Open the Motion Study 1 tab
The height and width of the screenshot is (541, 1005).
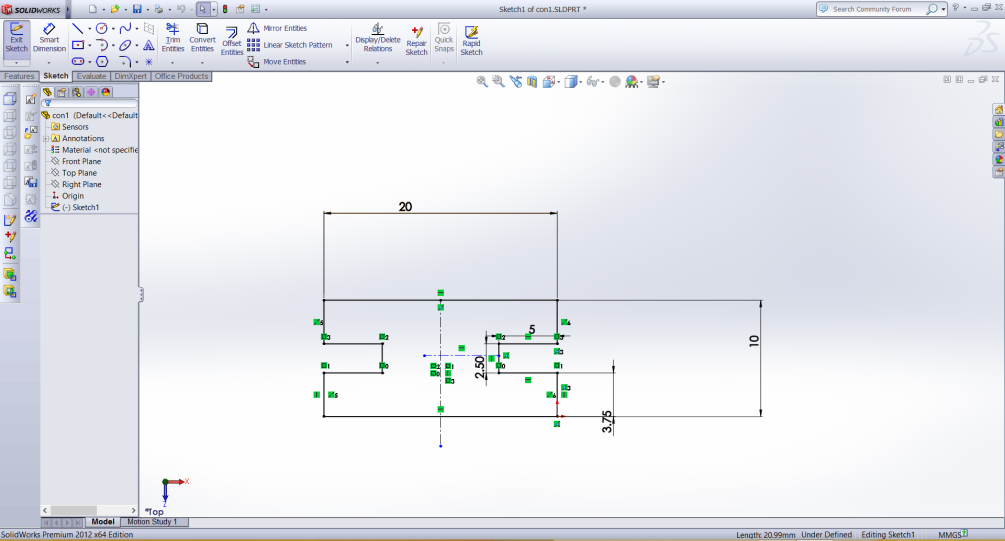coord(152,522)
